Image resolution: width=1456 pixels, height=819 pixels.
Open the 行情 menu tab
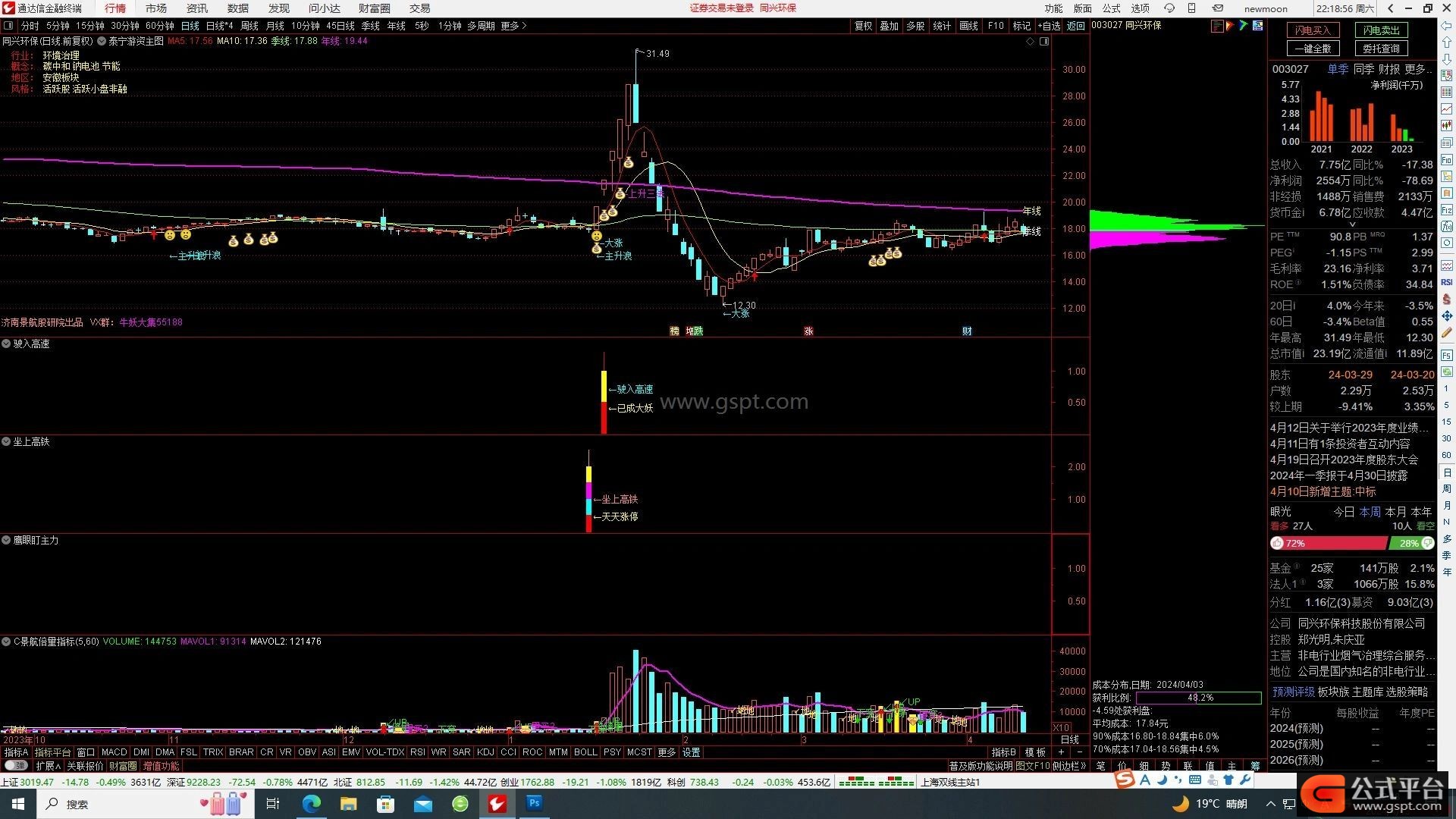coord(115,8)
